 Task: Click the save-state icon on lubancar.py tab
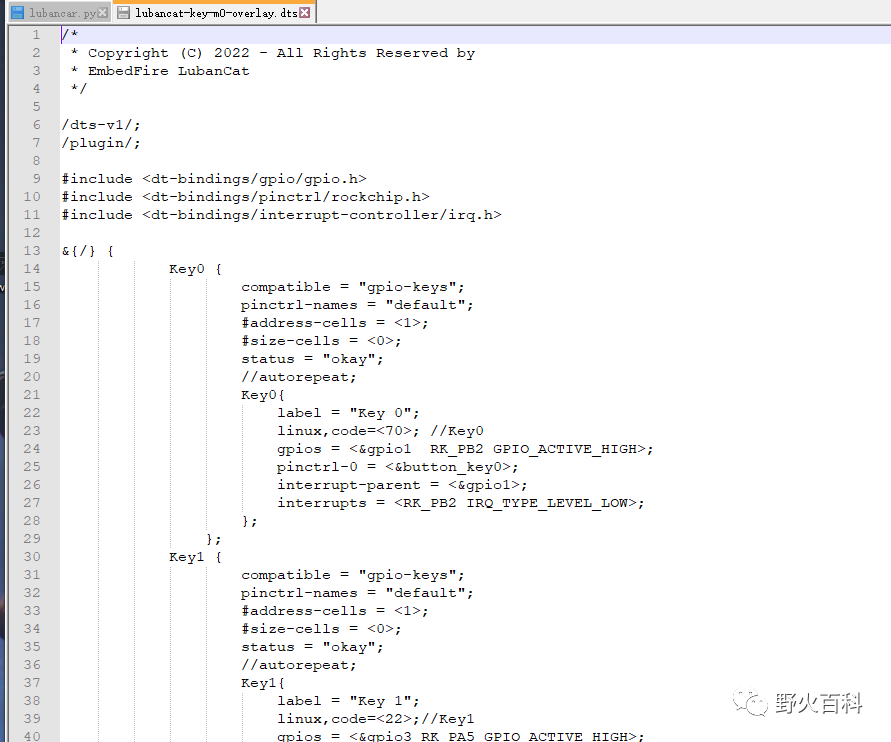tap(18, 12)
